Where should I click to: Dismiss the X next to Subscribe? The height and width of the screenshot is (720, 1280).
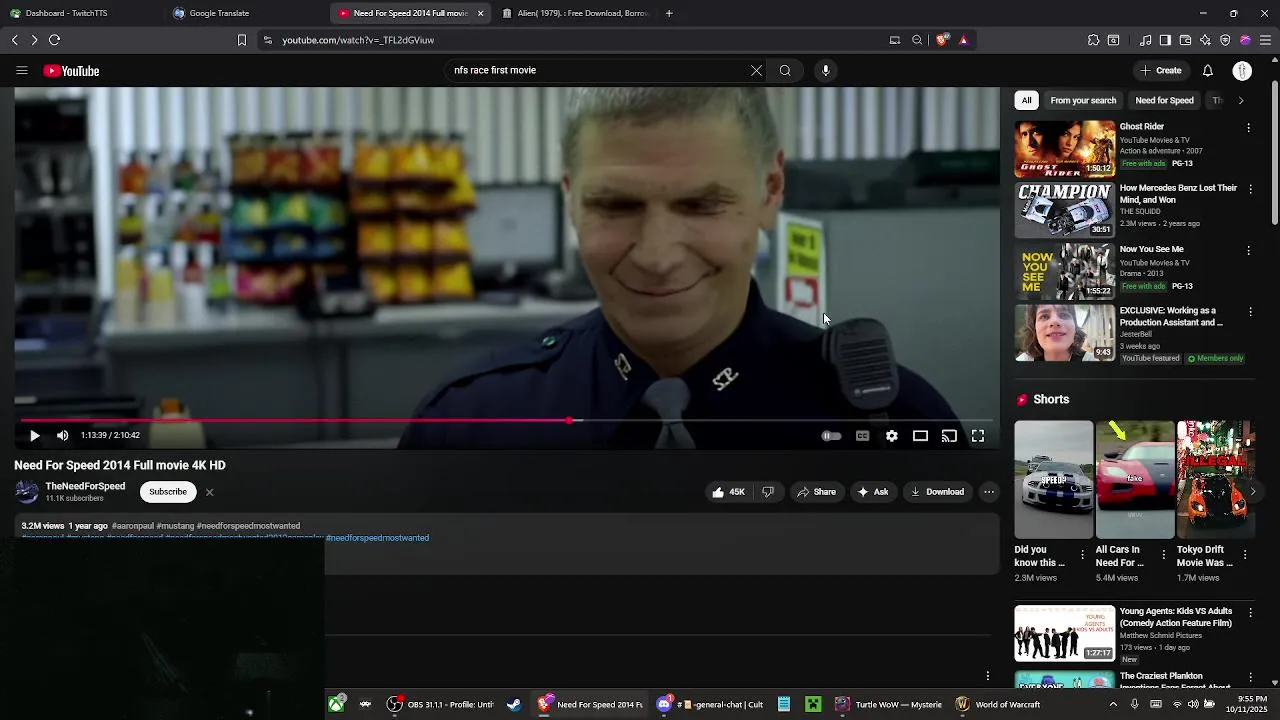(209, 492)
